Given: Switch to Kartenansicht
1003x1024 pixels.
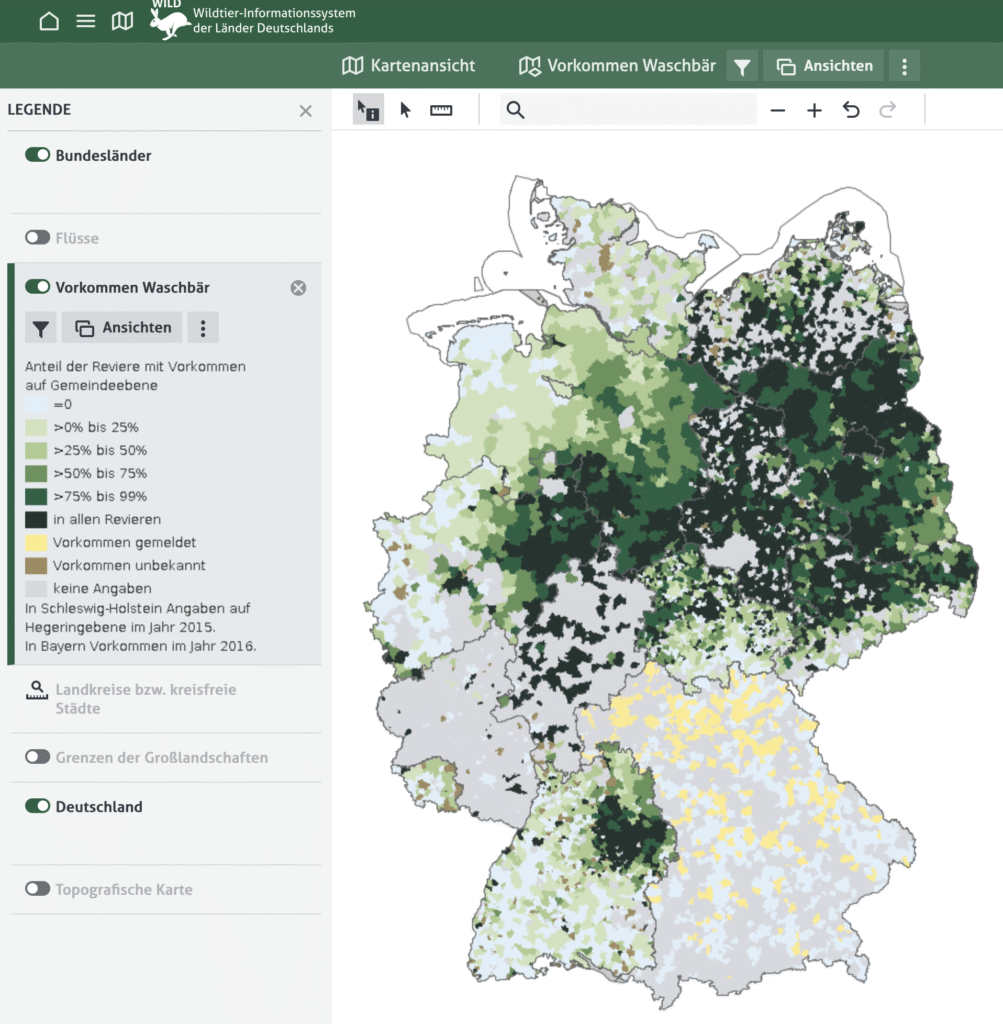Looking at the screenshot, I should click(x=408, y=66).
